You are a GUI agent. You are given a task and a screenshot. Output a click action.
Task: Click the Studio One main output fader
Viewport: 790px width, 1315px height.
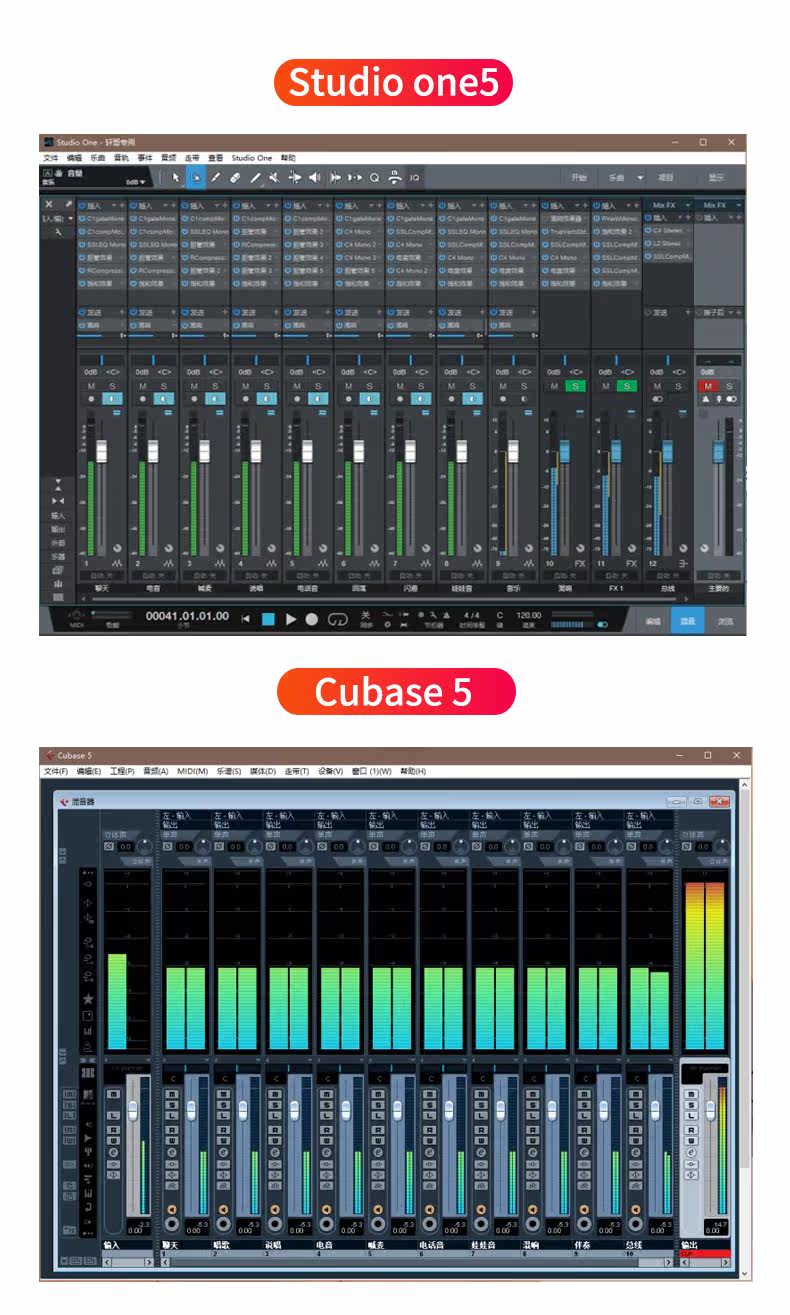pos(717,450)
